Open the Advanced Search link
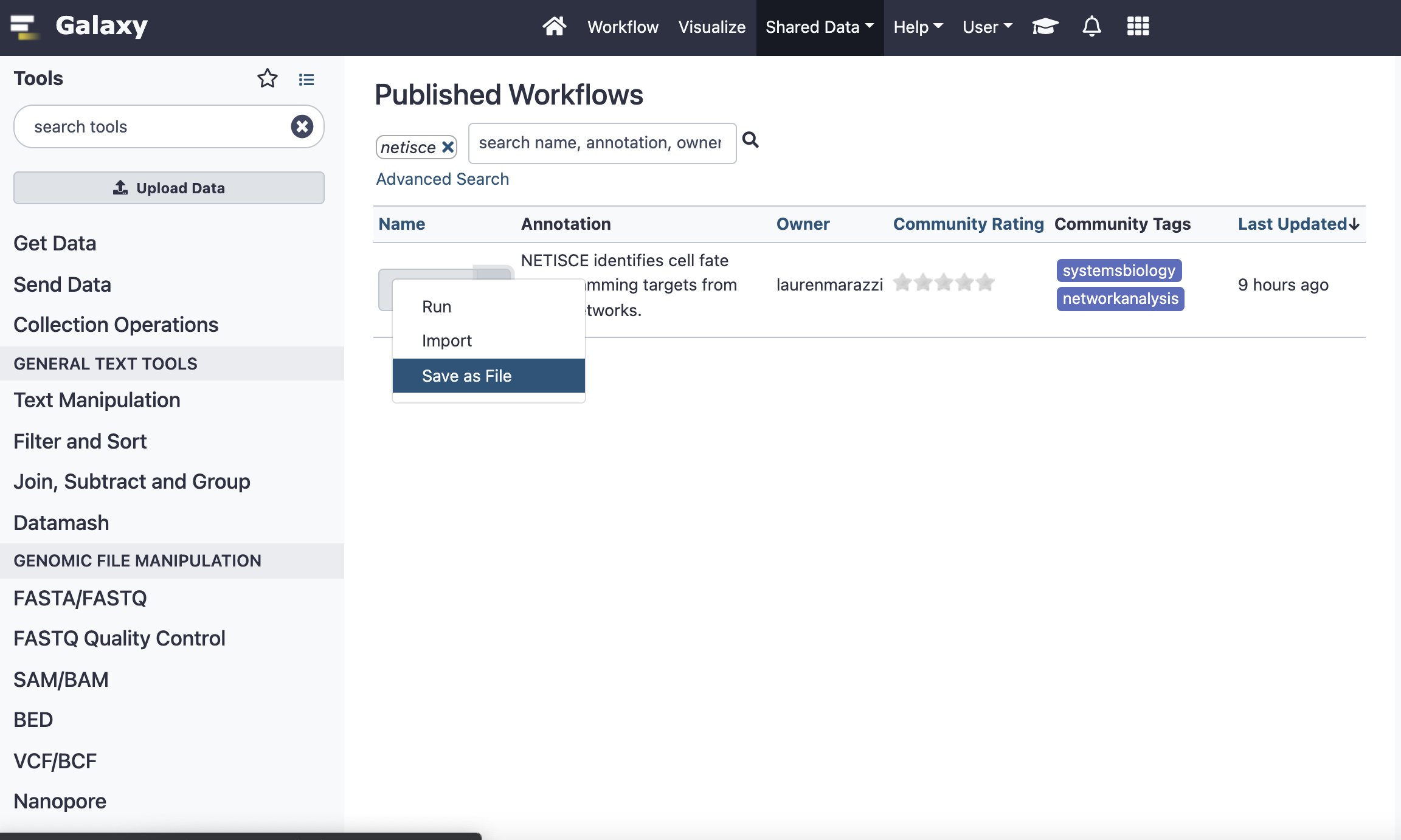 (442, 179)
